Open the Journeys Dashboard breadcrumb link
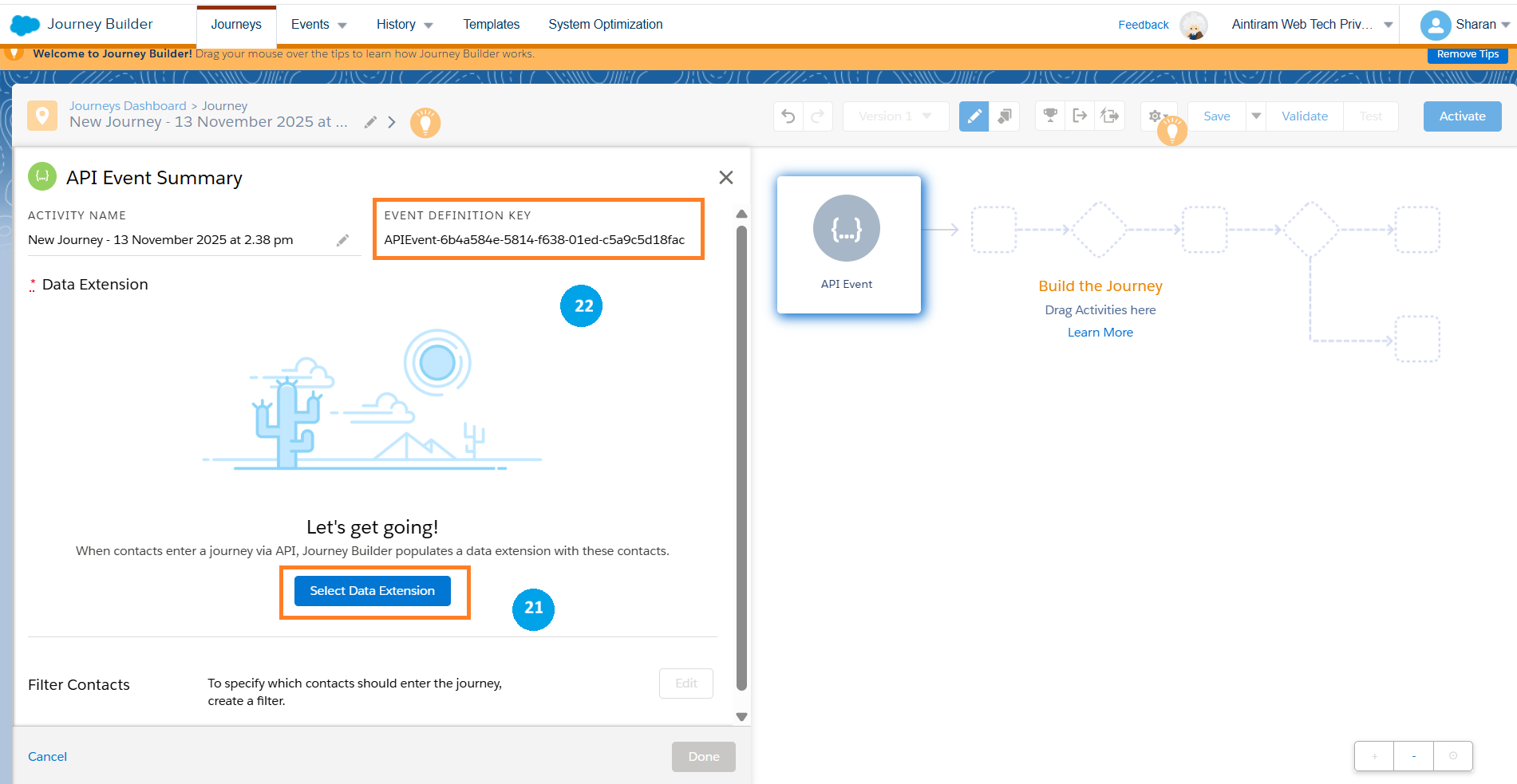 128,106
